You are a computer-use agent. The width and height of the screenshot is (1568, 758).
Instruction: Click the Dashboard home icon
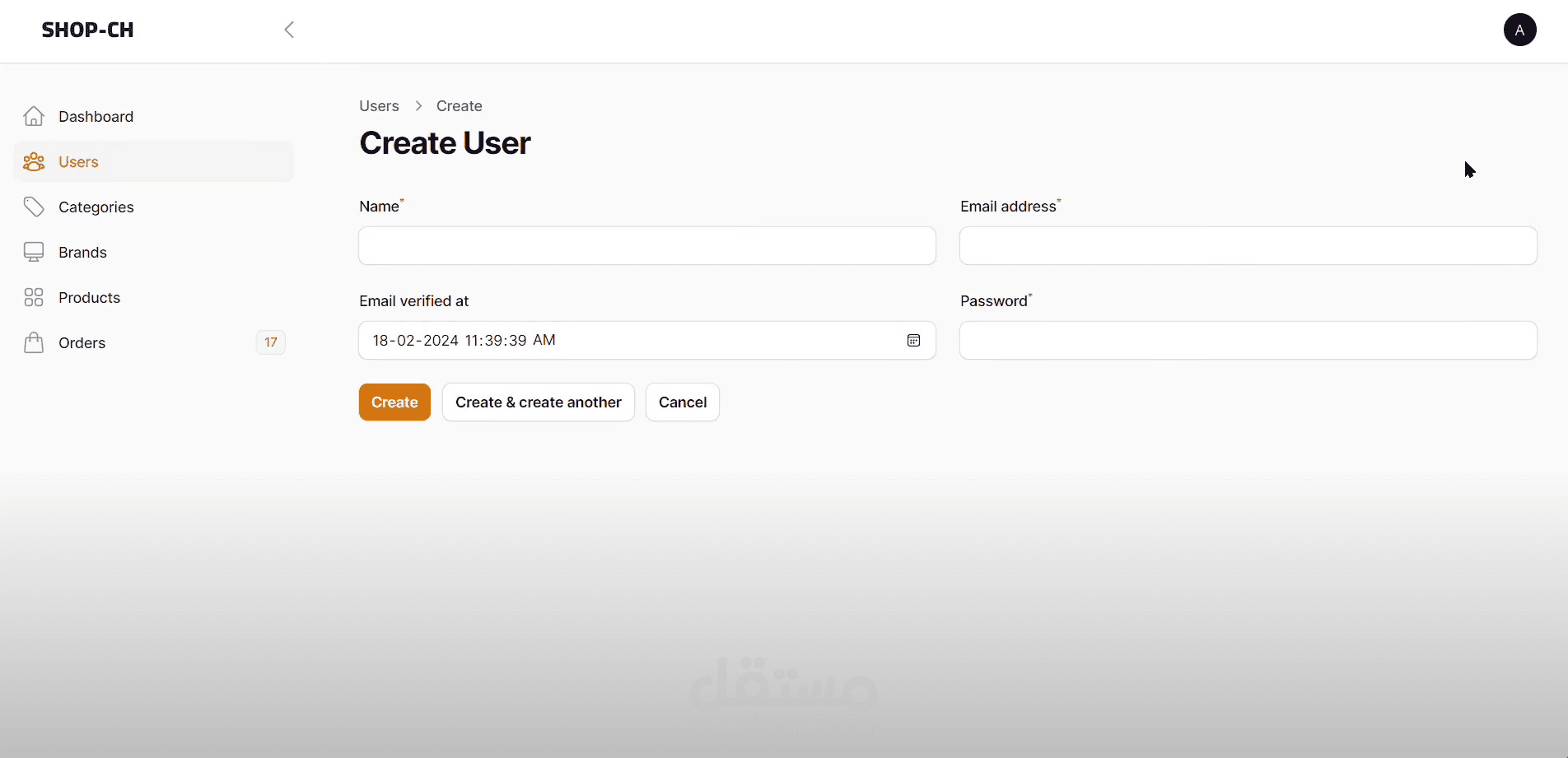[x=34, y=117]
